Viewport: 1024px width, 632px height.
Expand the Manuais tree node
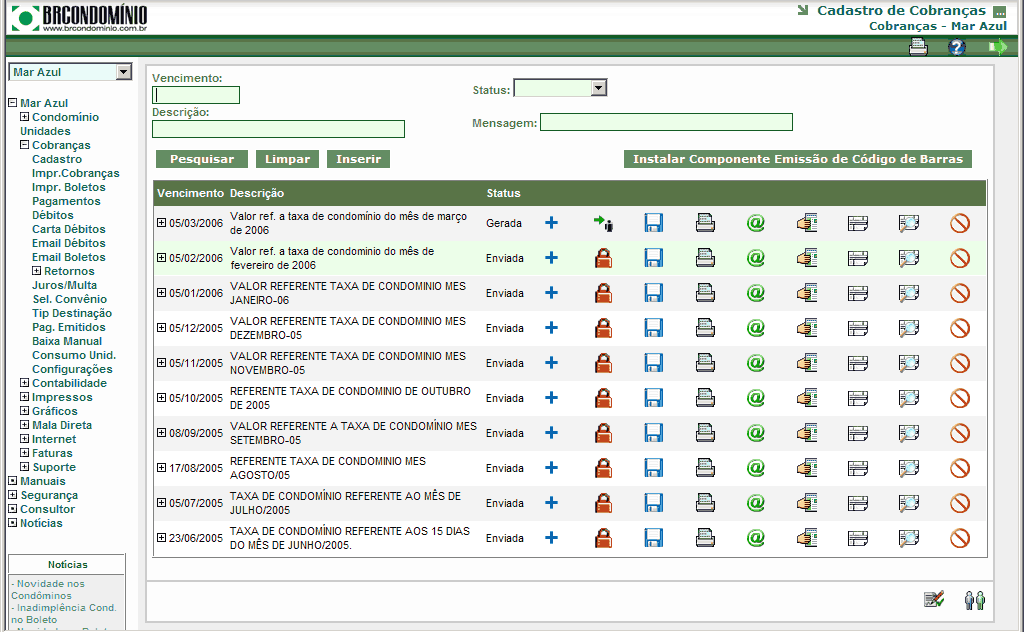12,481
